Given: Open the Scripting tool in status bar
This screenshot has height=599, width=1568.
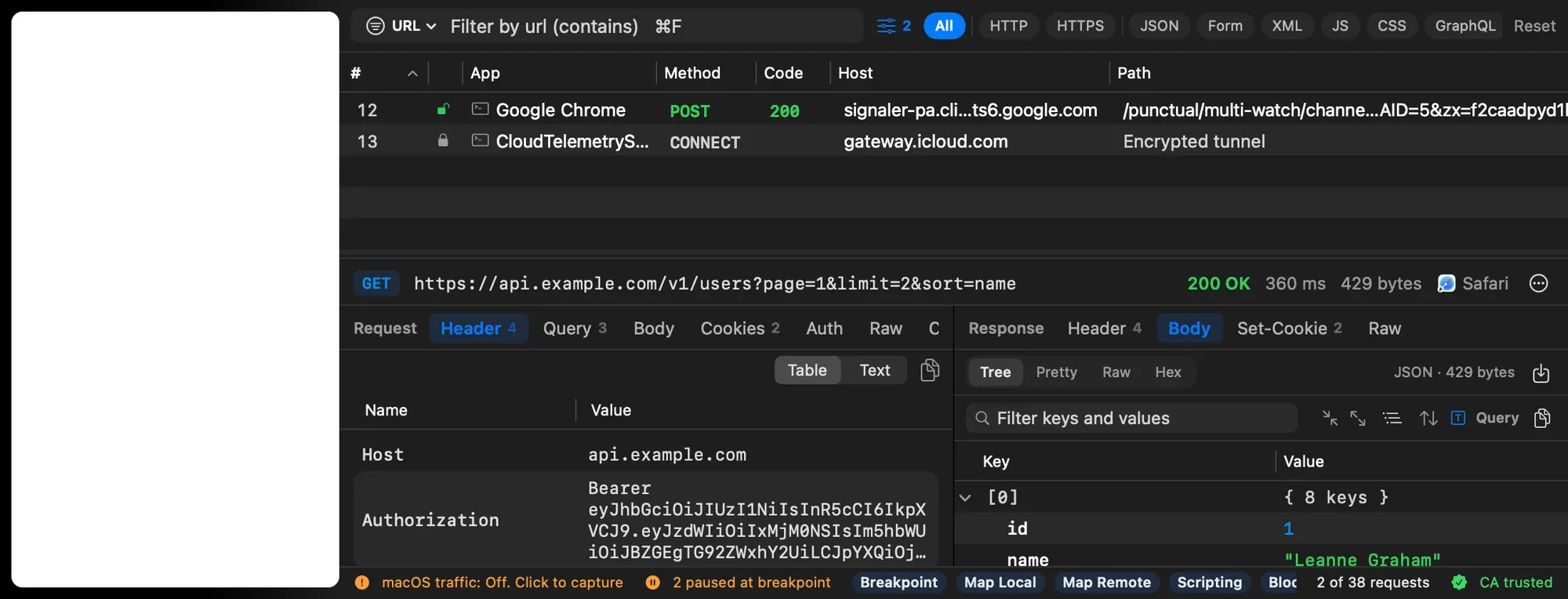Looking at the screenshot, I should tap(1210, 583).
